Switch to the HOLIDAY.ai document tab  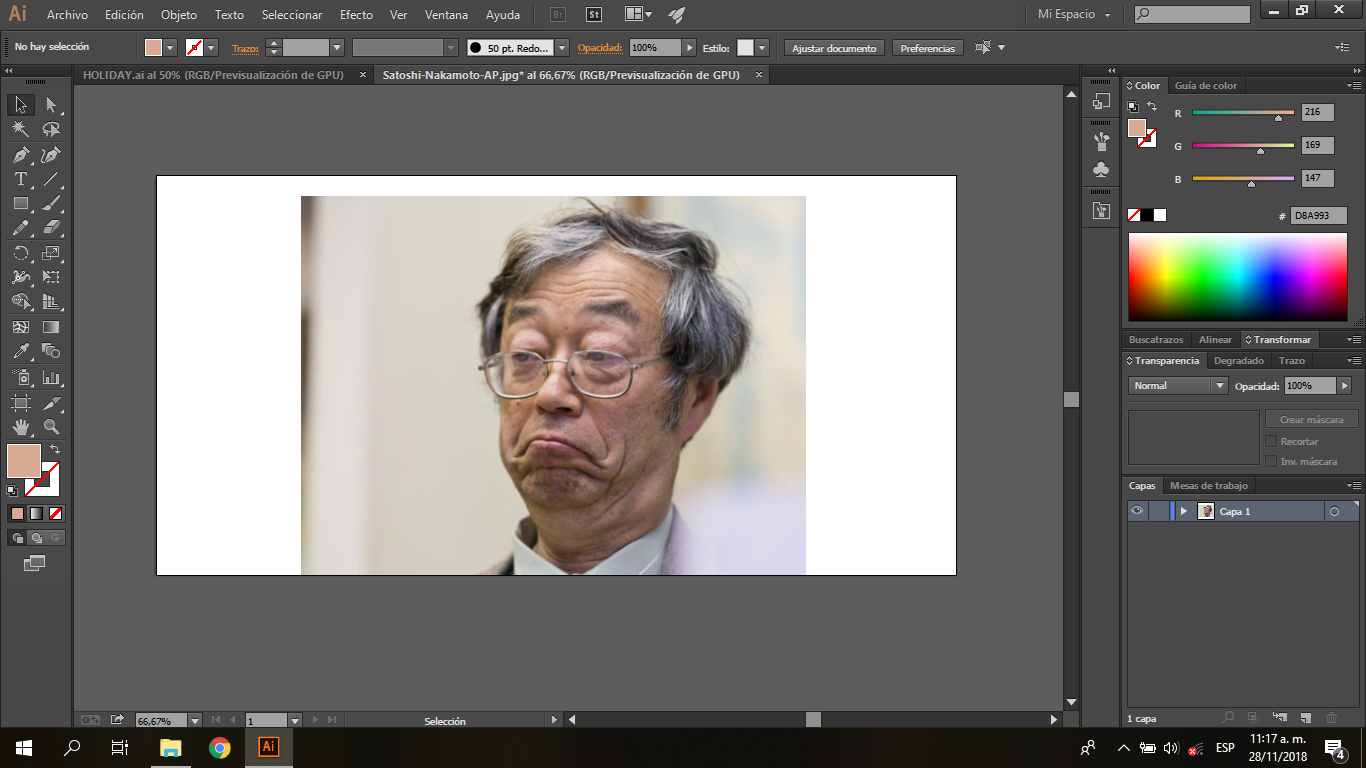click(212, 75)
